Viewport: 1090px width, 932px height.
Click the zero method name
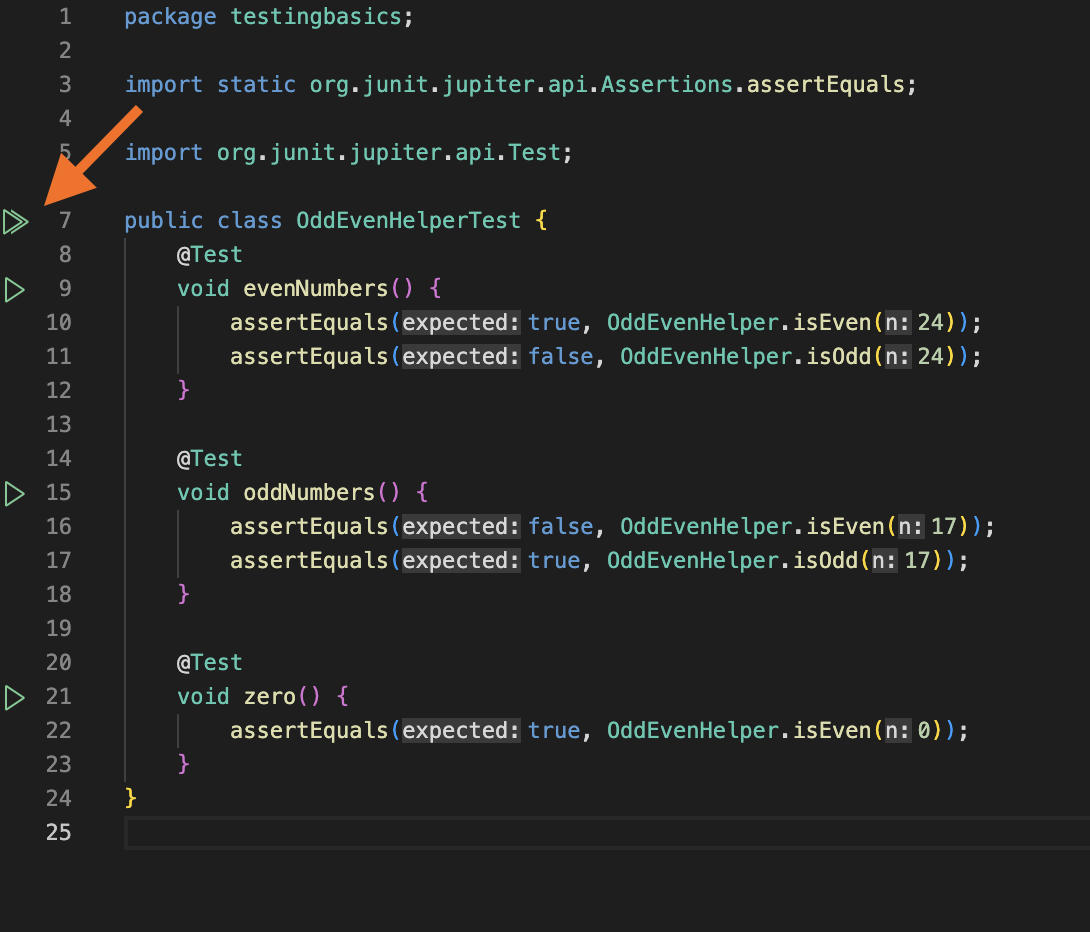(269, 697)
